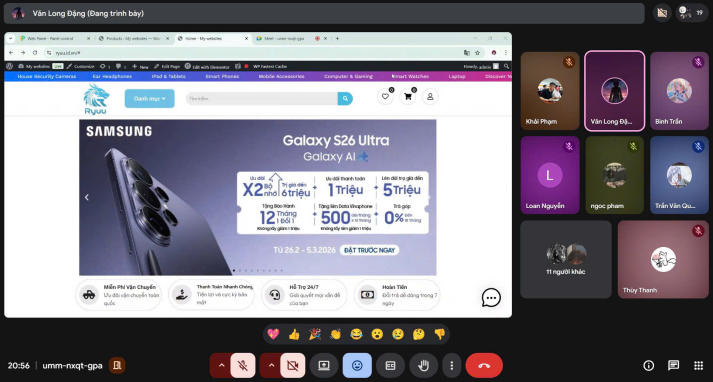Click meeting code umm-nxqt-gpa
The width and height of the screenshot is (713, 382).
click(x=72, y=366)
